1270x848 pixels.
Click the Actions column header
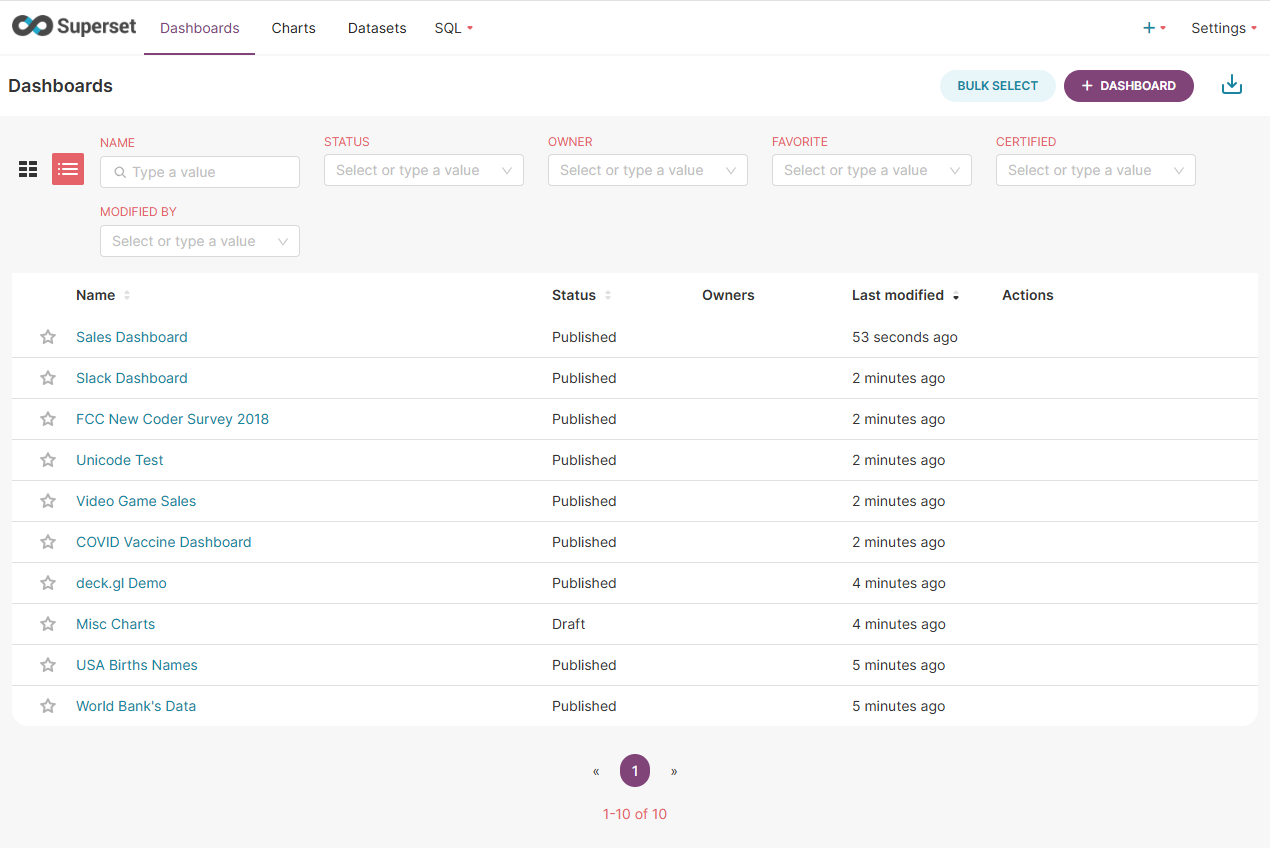tap(1028, 295)
